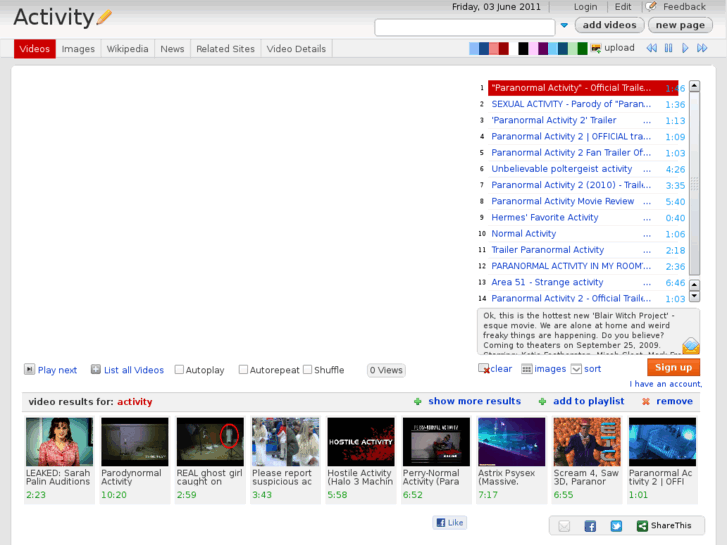The width and height of the screenshot is (727, 545).
Task: Share to Twitter using the bird icon
Action: 616,526
